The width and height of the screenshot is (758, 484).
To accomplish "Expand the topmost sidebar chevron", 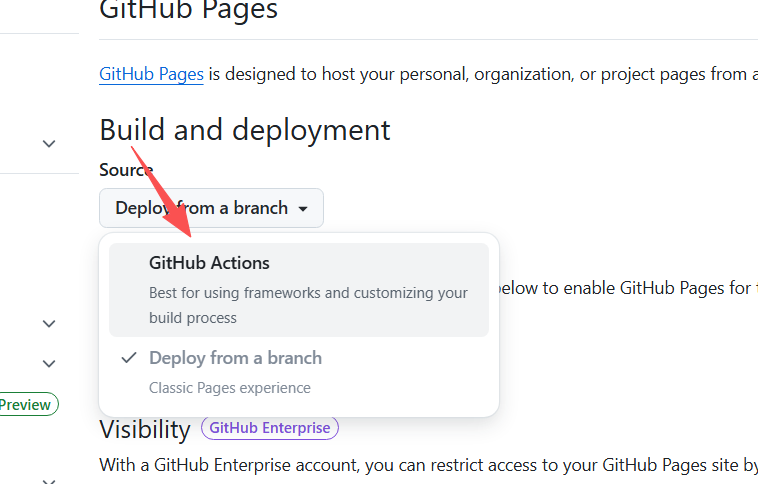I will tap(48, 144).
